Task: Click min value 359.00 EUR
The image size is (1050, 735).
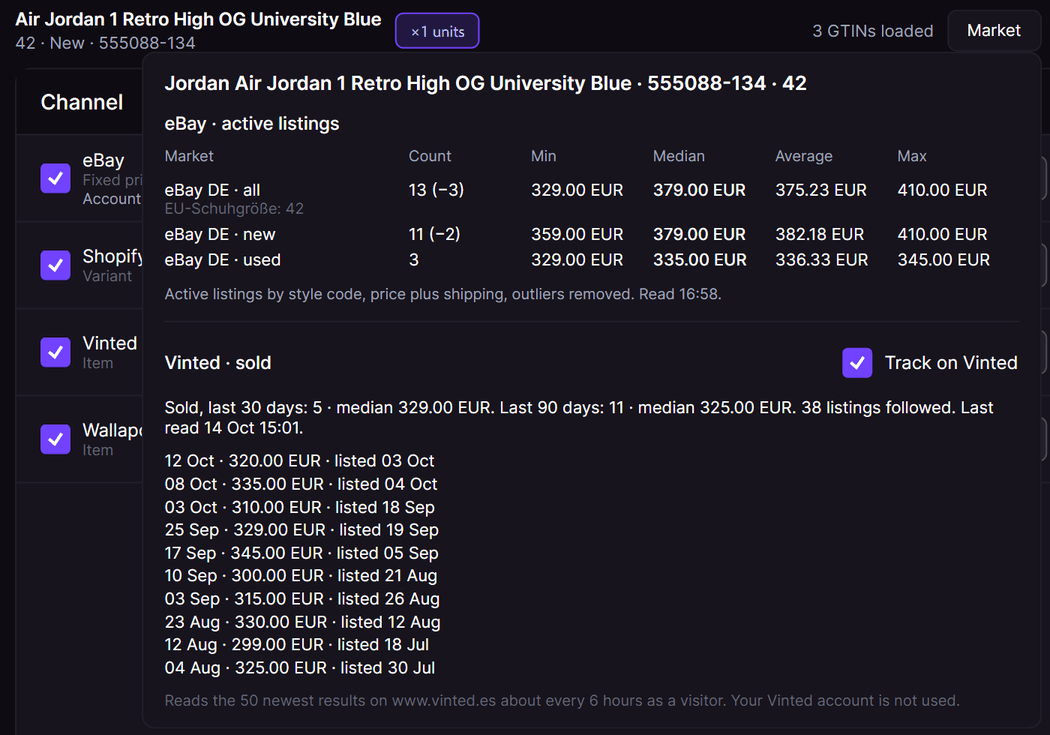Action: tap(577, 234)
